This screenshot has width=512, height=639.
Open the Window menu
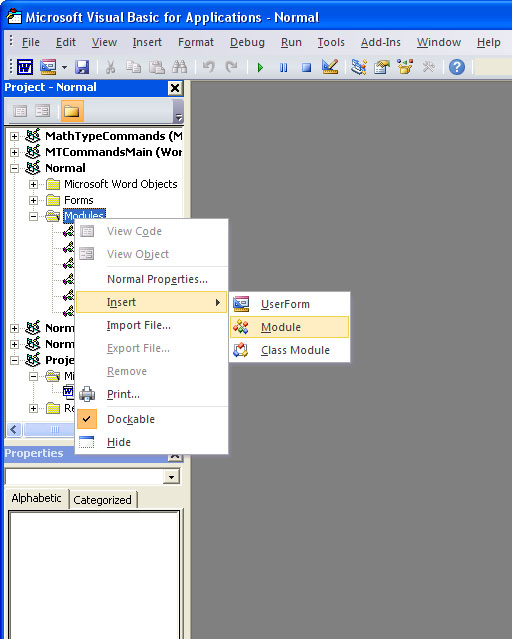(x=439, y=42)
